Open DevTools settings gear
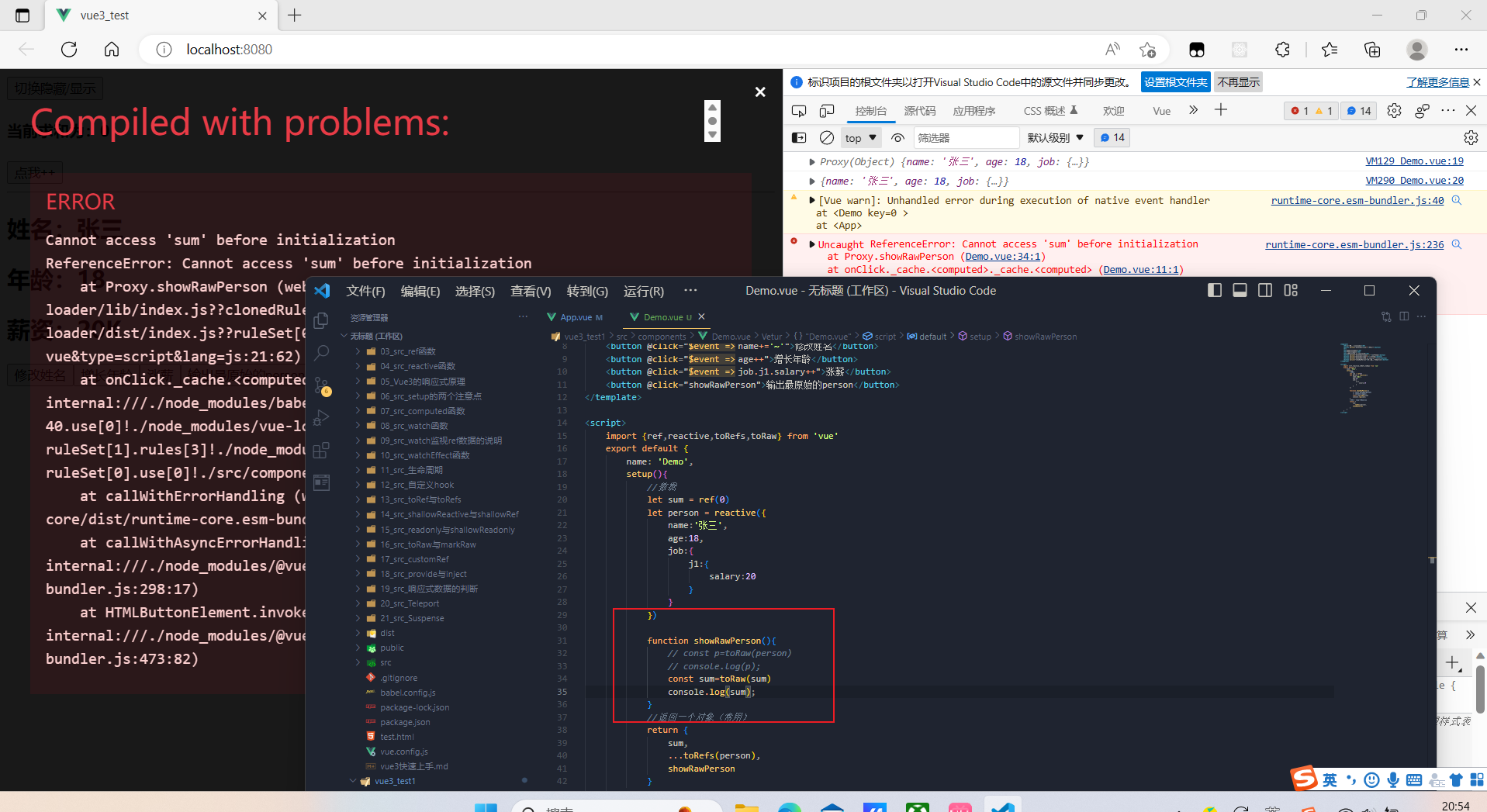Image resolution: width=1487 pixels, height=812 pixels. click(x=1394, y=111)
